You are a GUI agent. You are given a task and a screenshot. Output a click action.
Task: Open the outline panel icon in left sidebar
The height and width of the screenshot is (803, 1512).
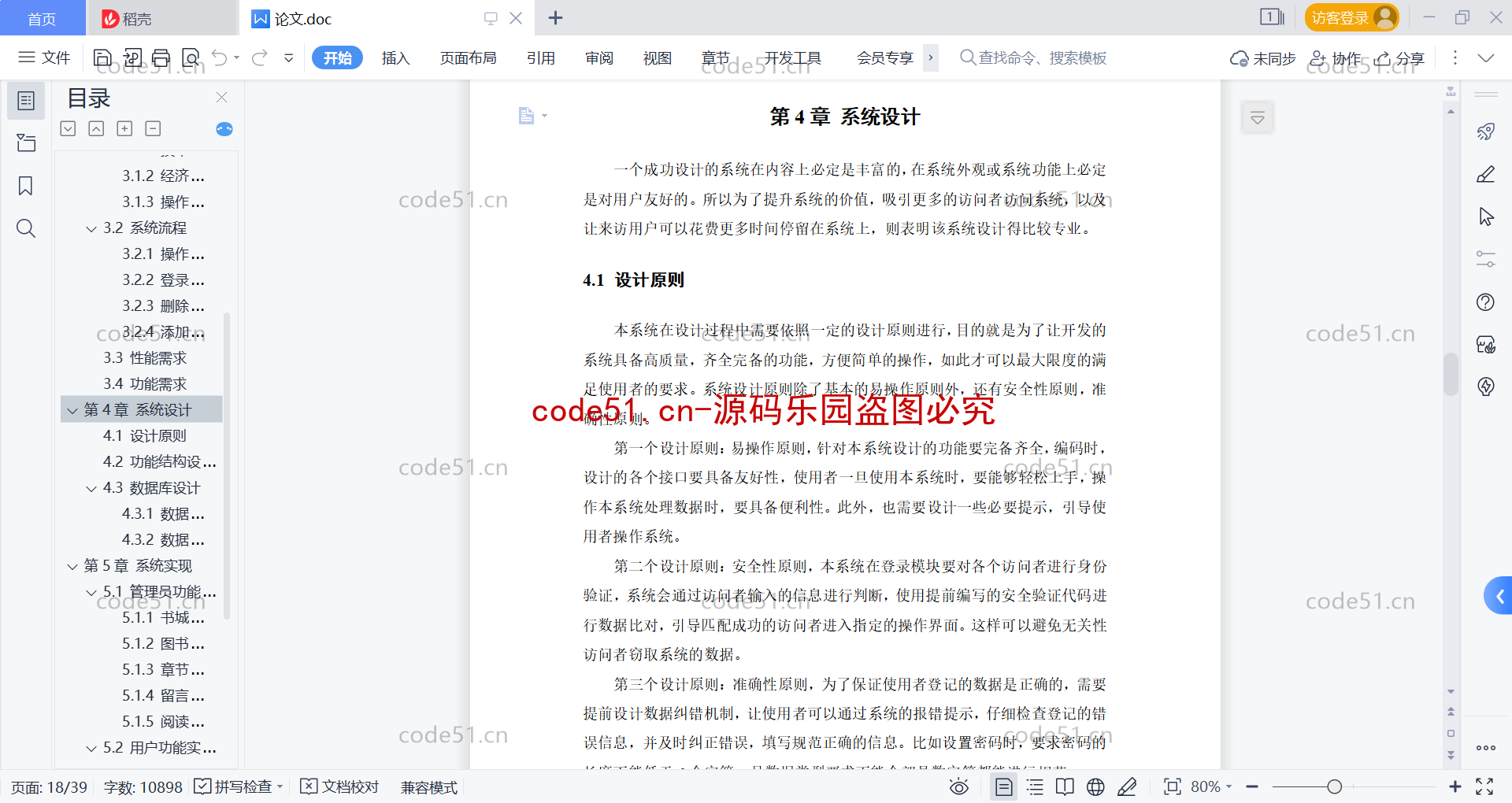[26, 101]
